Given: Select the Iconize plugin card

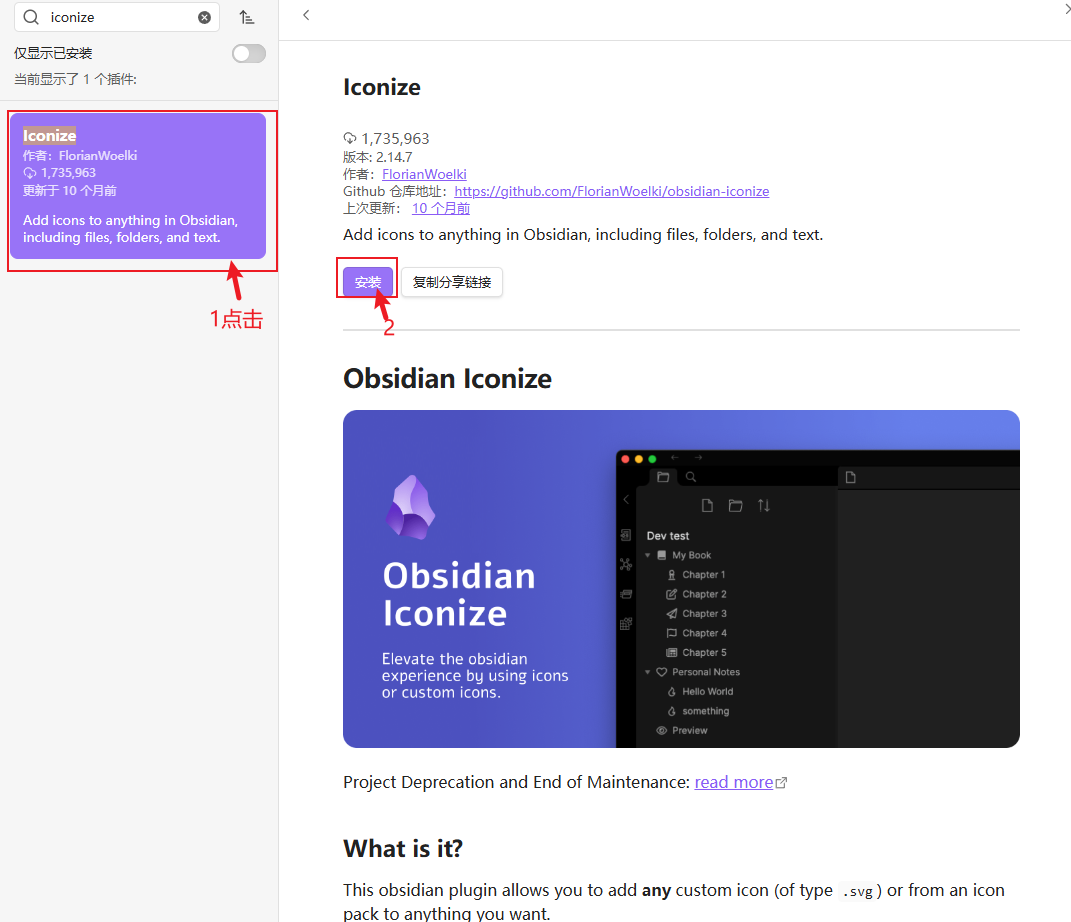Looking at the screenshot, I should point(138,186).
